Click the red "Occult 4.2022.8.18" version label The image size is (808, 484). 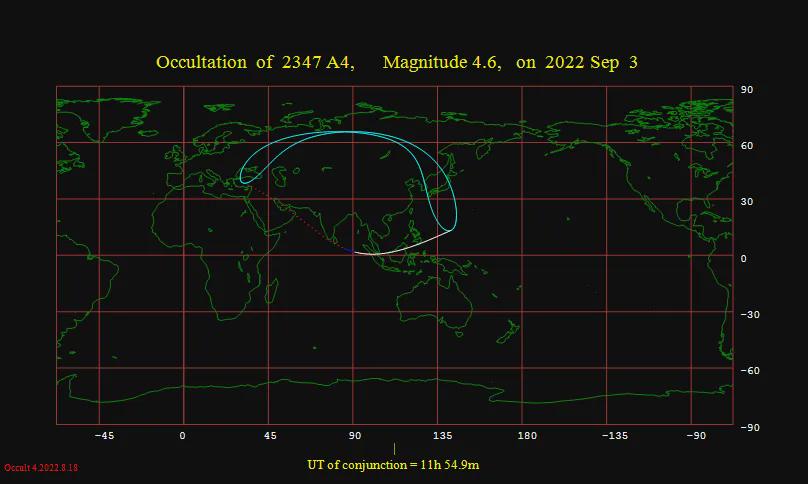(x=41, y=468)
